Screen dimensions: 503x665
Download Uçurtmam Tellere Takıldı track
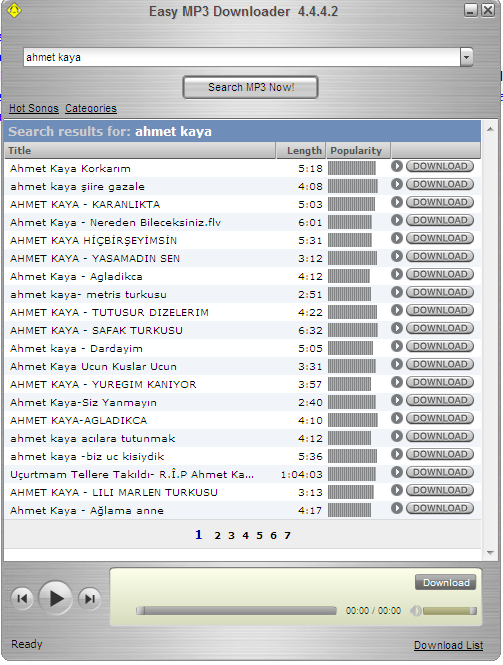pos(440,472)
